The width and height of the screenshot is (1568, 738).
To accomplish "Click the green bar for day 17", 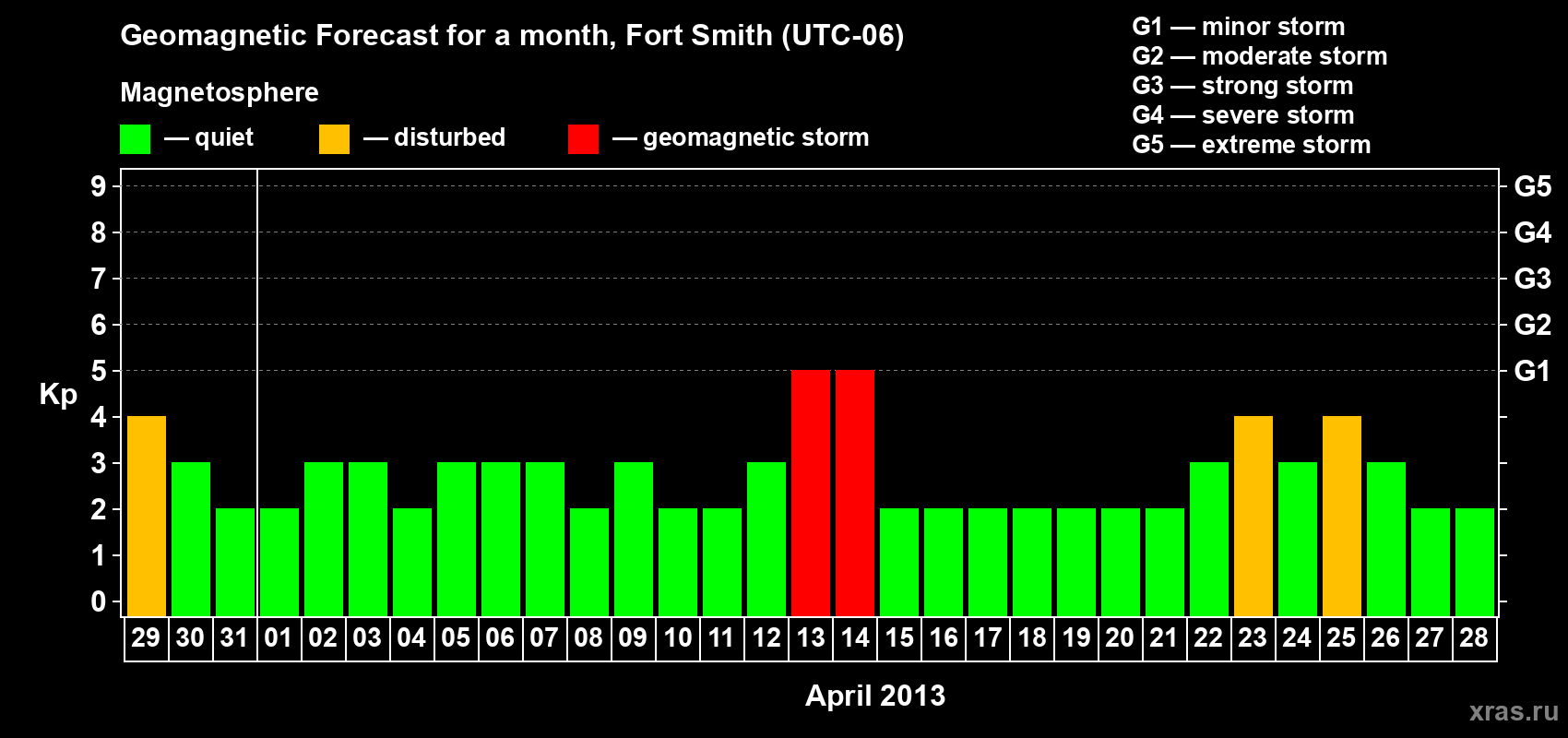I will click(988, 562).
